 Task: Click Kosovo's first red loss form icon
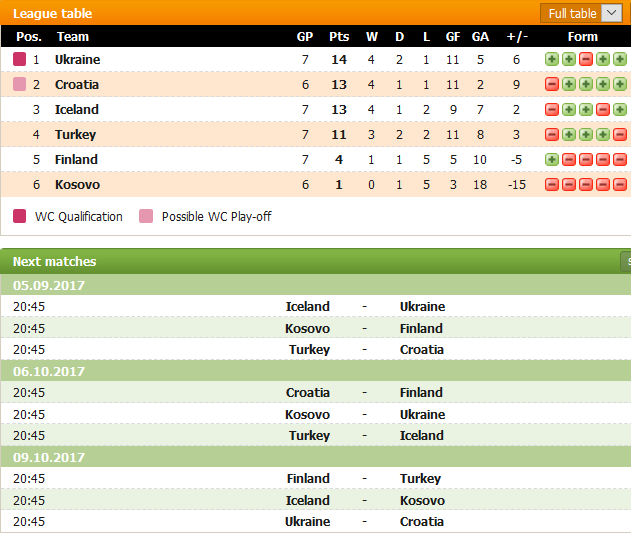(552, 184)
